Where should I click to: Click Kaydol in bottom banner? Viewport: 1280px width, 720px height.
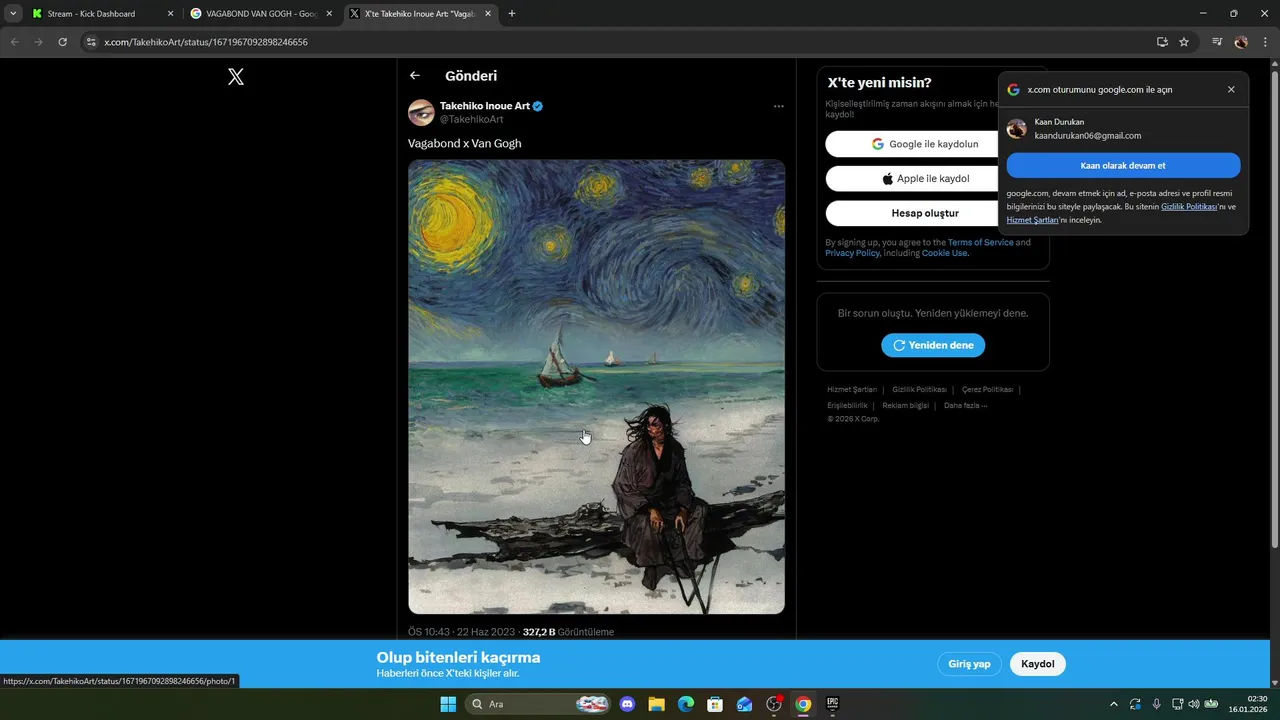1038,664
